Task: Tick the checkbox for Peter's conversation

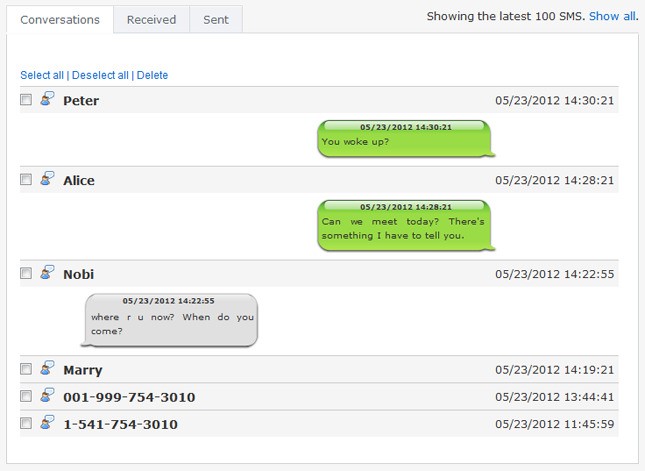Action: tap(26, 100)
